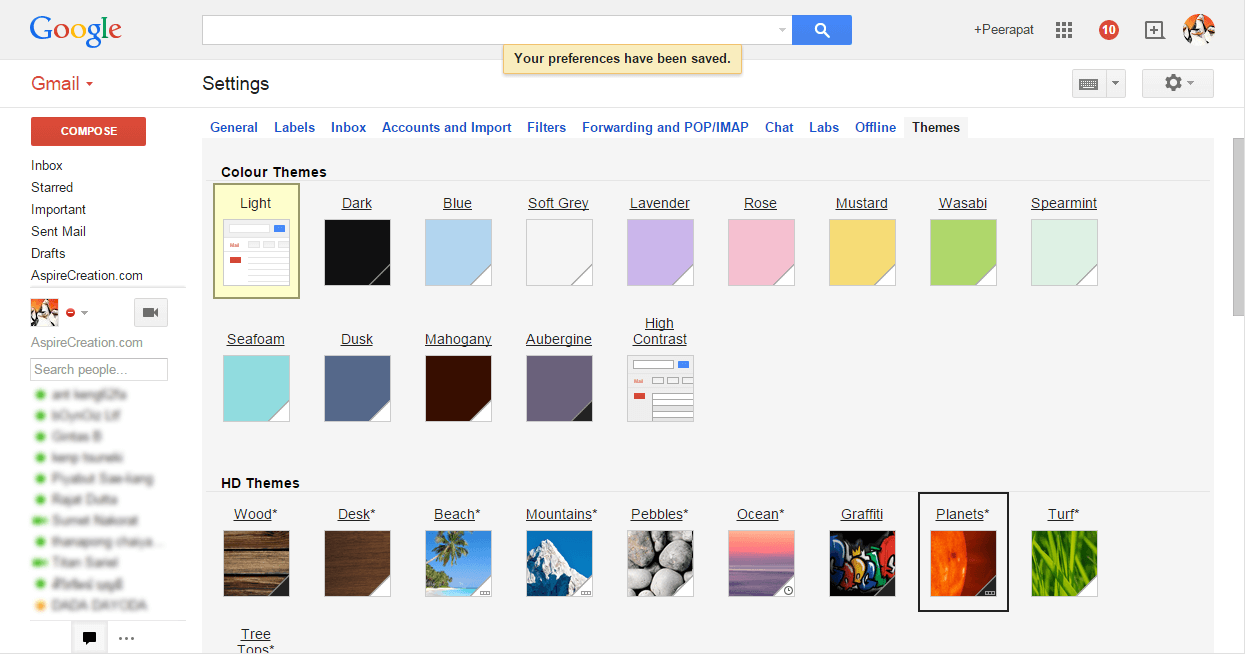
Task: Select the Beach HD theme thumbnail
Action: pyautogui.click(x=458, y=563)
